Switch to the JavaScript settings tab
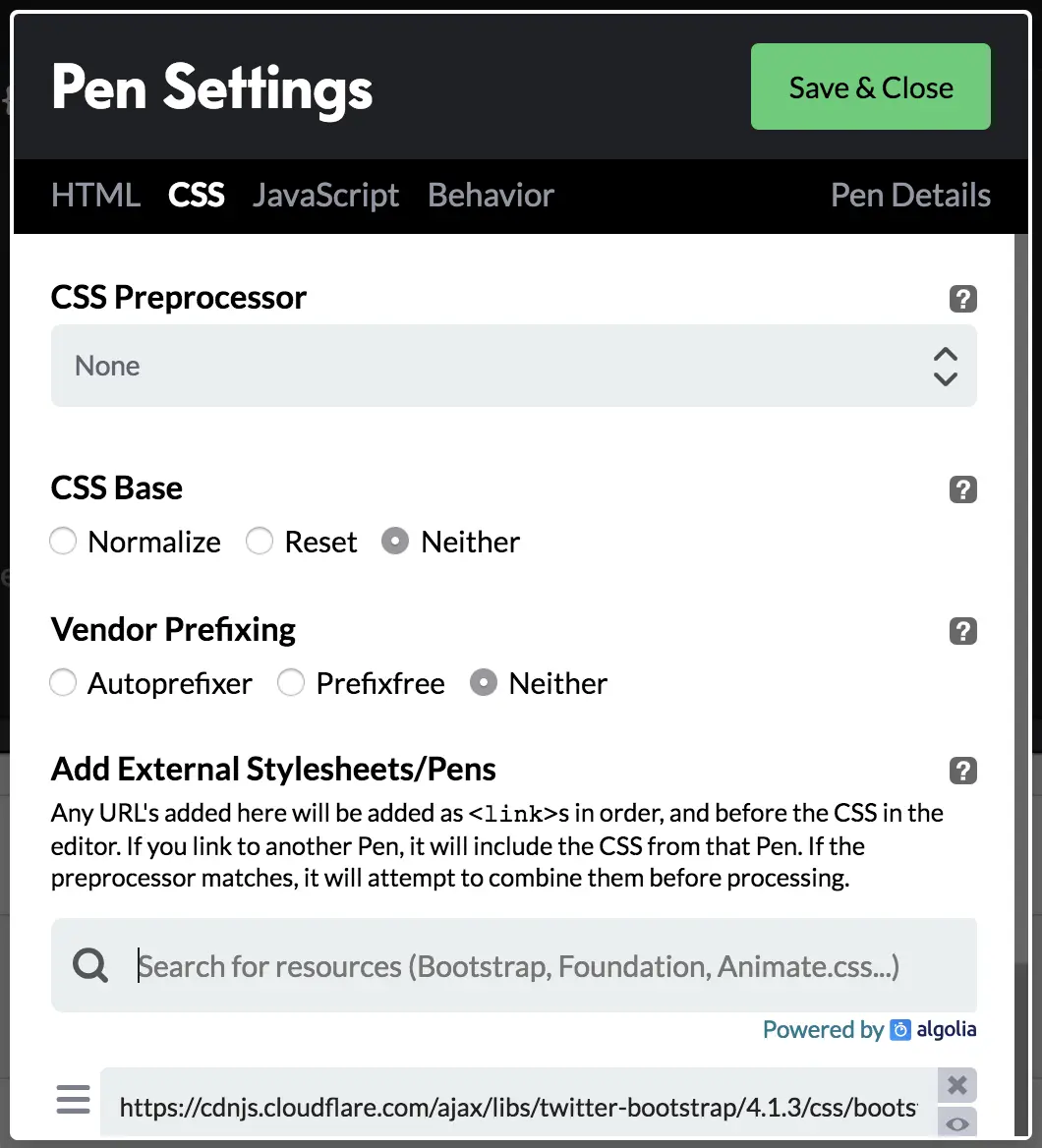Image resolution: width=1042 pixels, height=1148 pixels. point(325,196)
